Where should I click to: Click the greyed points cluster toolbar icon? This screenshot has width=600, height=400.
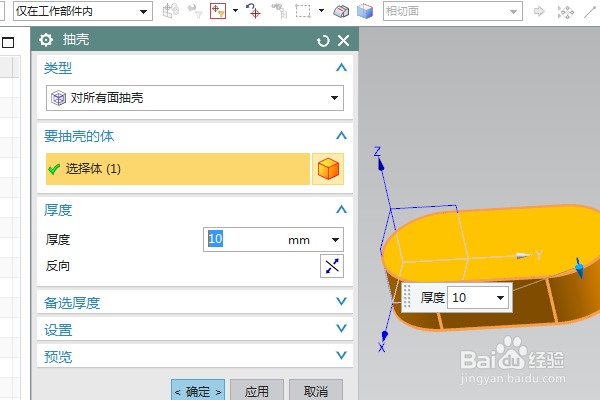click(565, 12)
